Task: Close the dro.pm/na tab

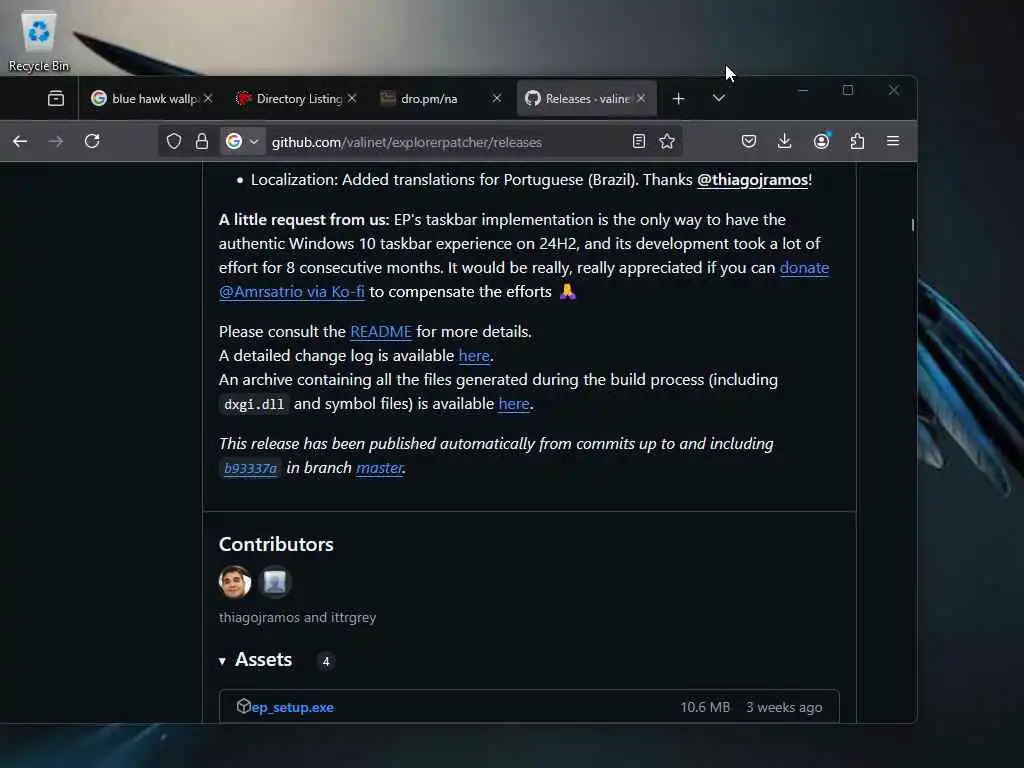Action: point(497,98)
